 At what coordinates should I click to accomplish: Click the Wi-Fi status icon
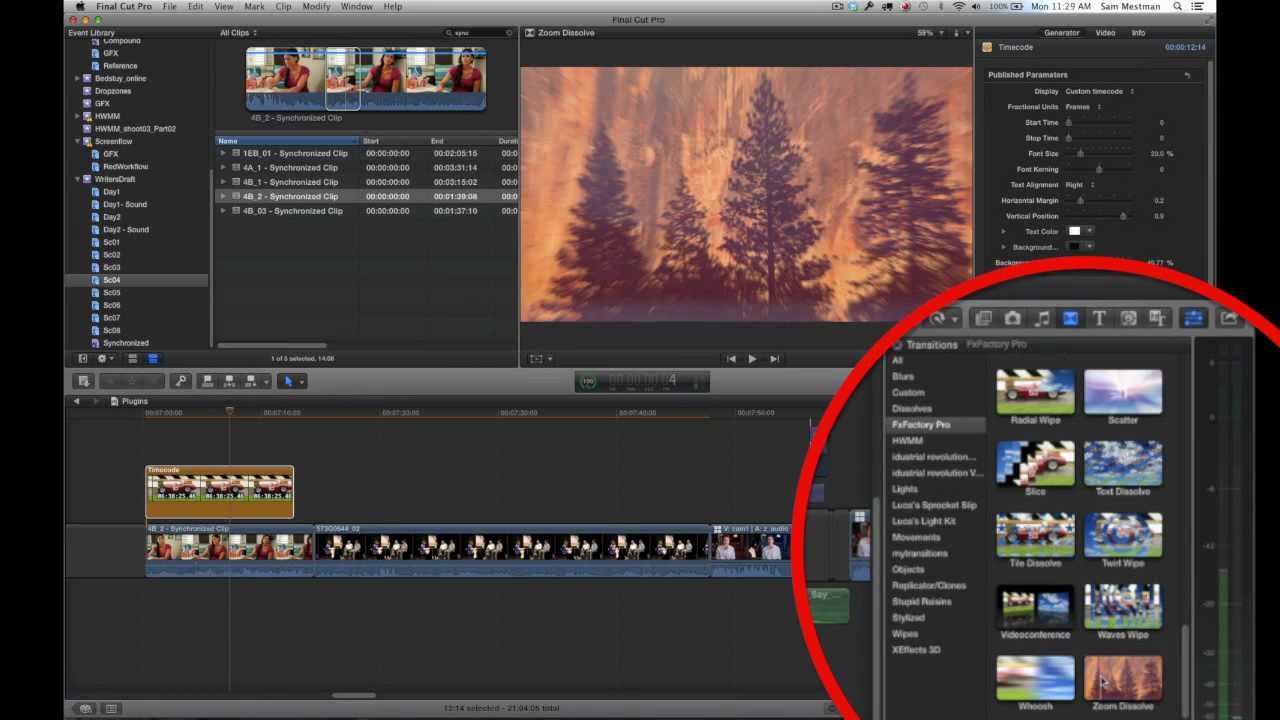pos(958,6)
